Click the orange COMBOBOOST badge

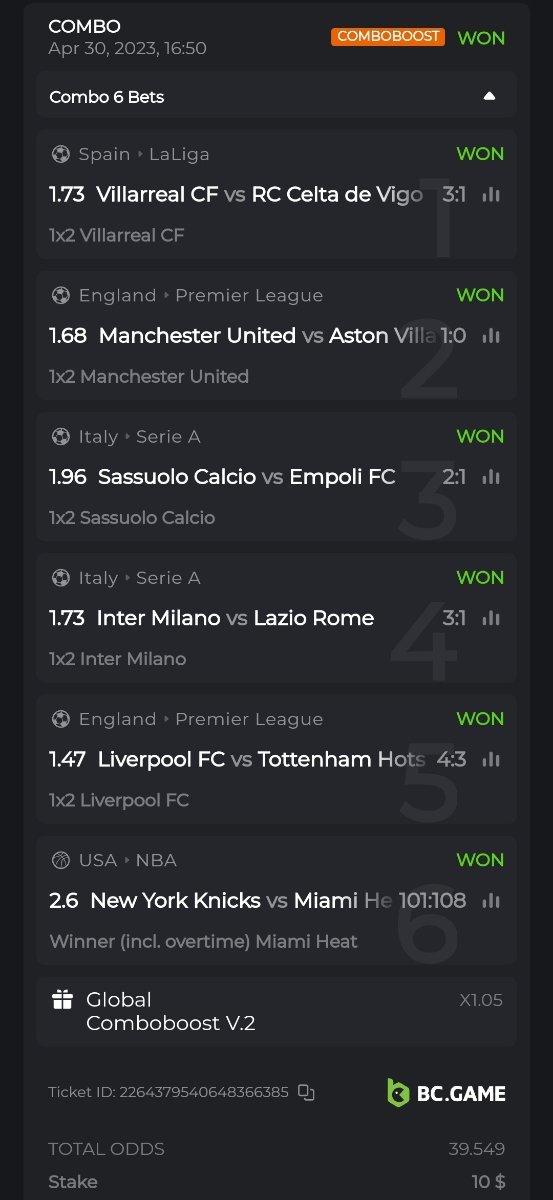point(388,36)
